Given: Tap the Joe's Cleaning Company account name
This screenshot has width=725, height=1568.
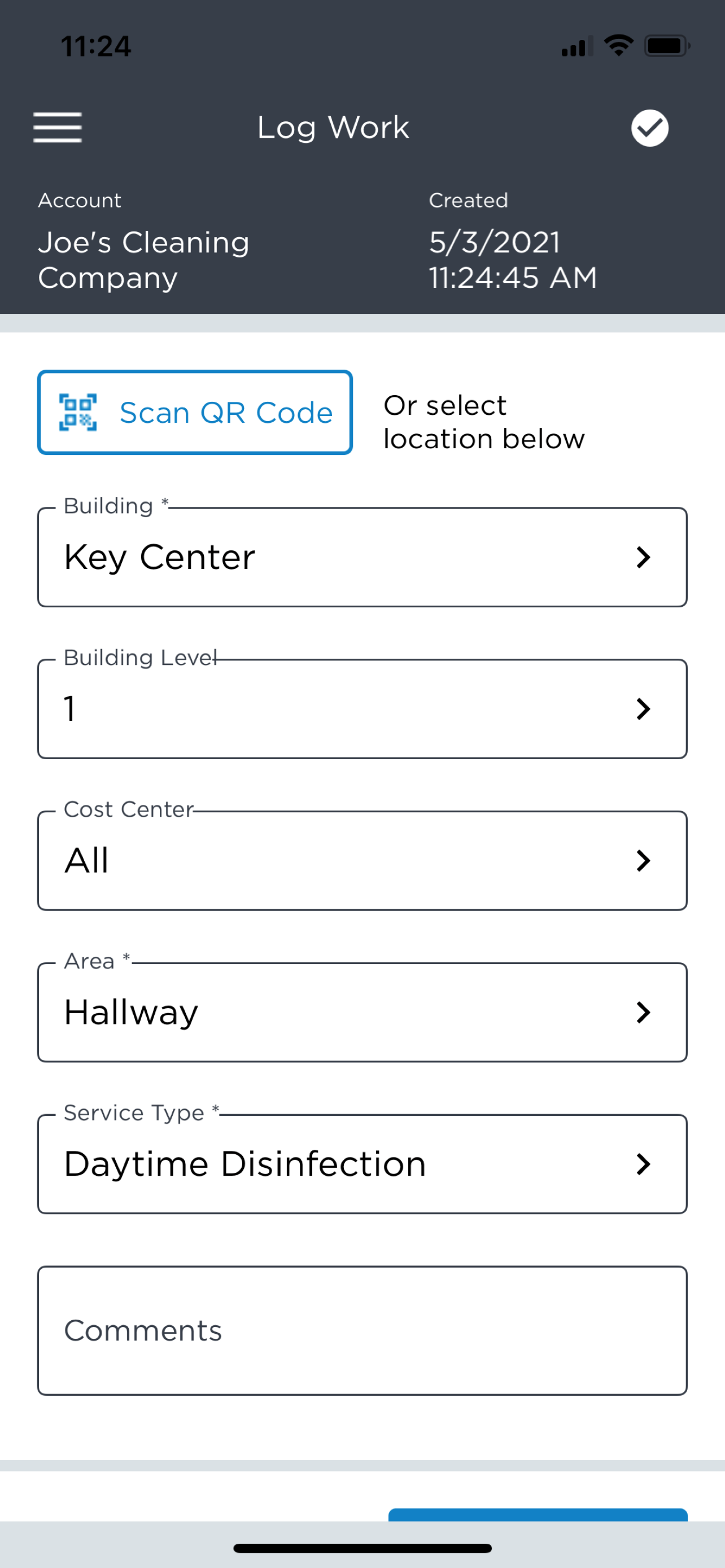Looking at the screenshot, I should click(x=143, y=260).
